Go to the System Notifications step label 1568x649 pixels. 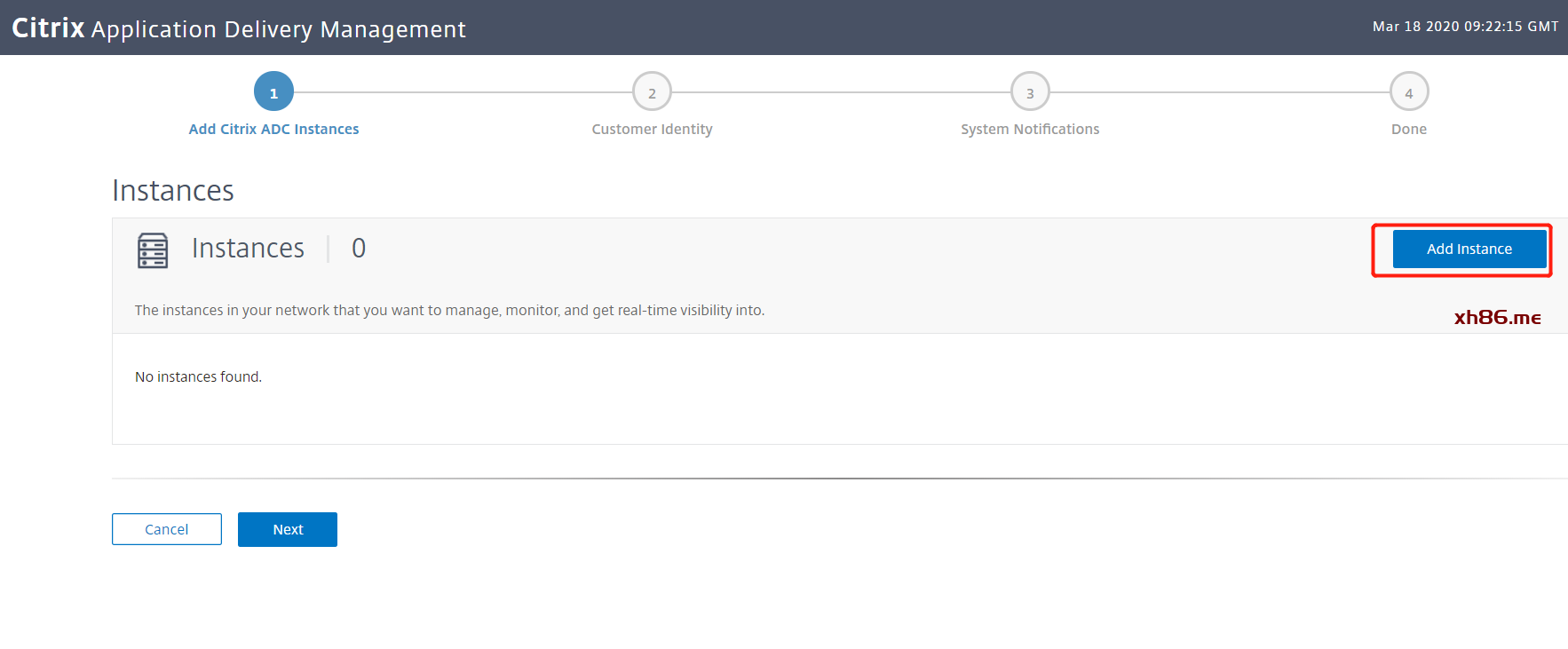[1030, 129]
